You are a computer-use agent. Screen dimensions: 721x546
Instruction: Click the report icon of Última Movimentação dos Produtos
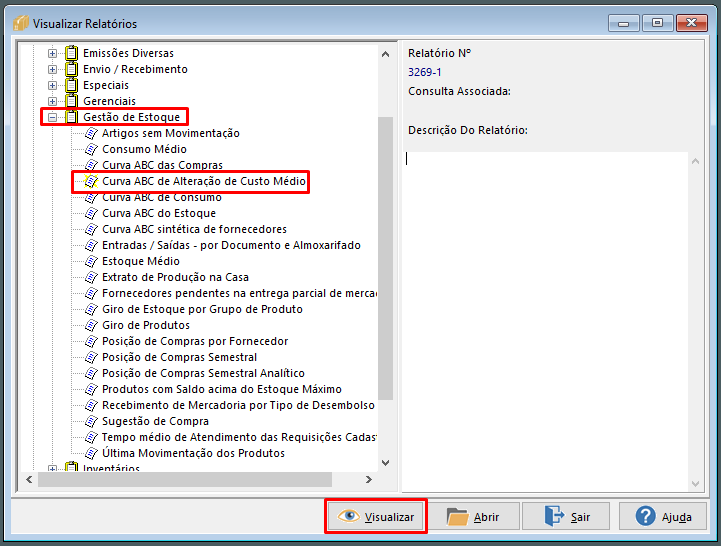(x=92, y=453)
